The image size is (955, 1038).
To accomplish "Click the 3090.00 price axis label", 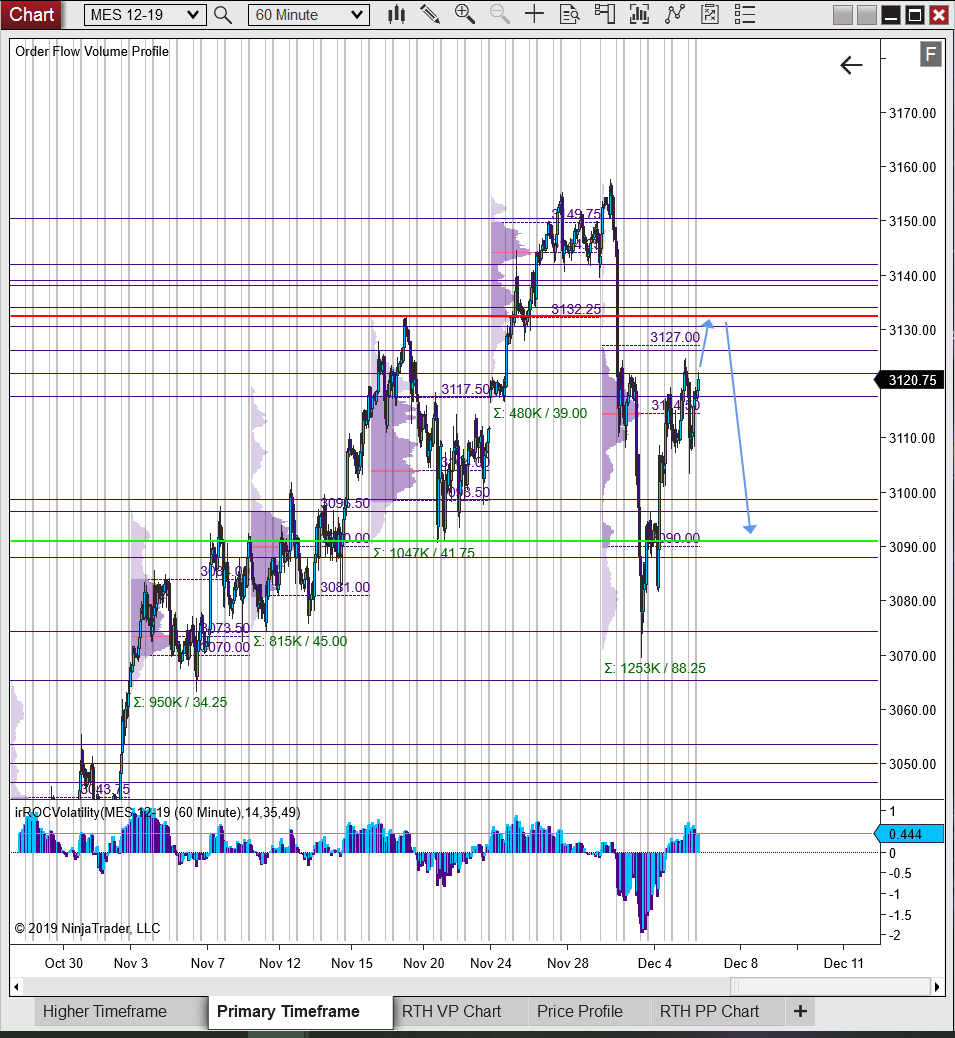I will (913, 547).
